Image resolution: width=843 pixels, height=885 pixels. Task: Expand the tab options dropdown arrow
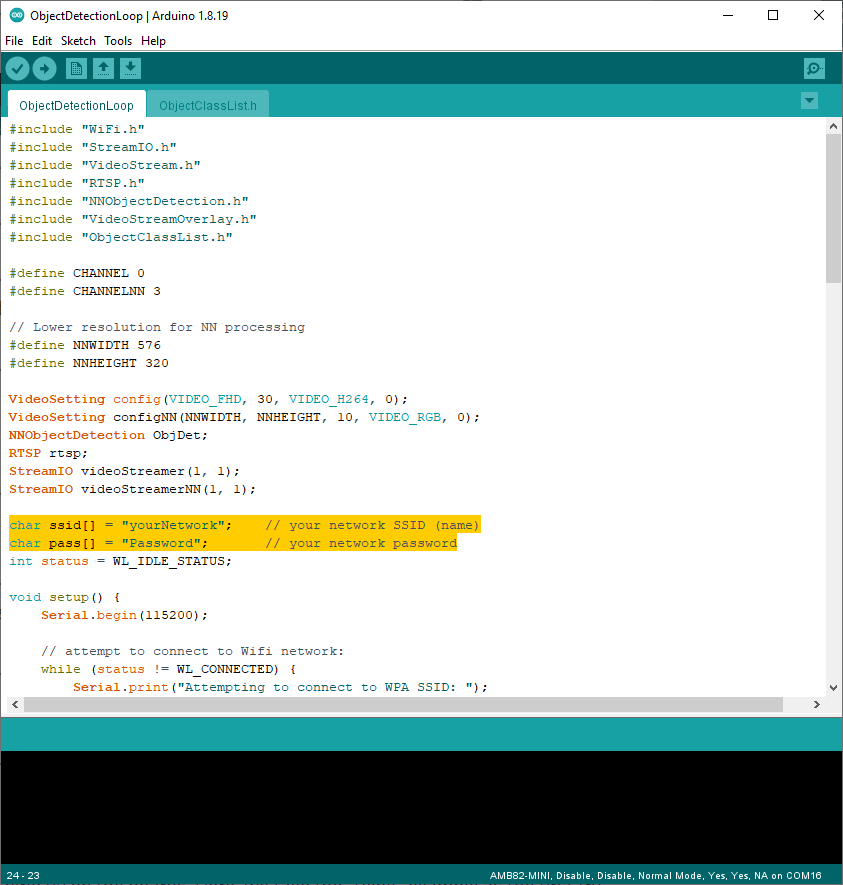pos(809,101)
